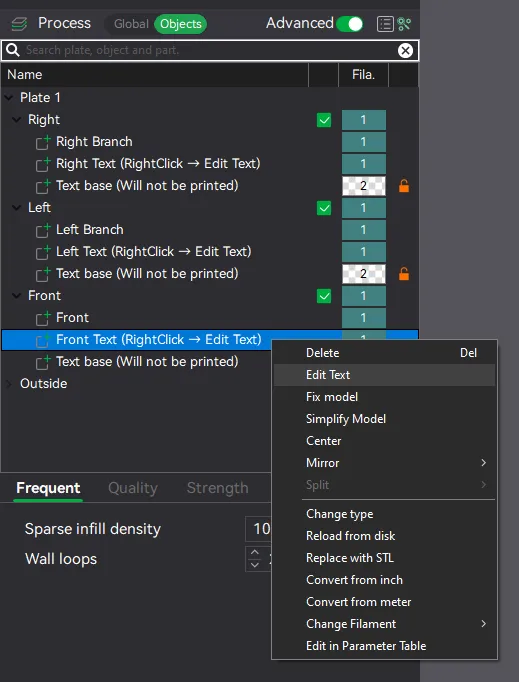Toggle the Advanced mode switch
519x682 pixels.
coord(350,23)
